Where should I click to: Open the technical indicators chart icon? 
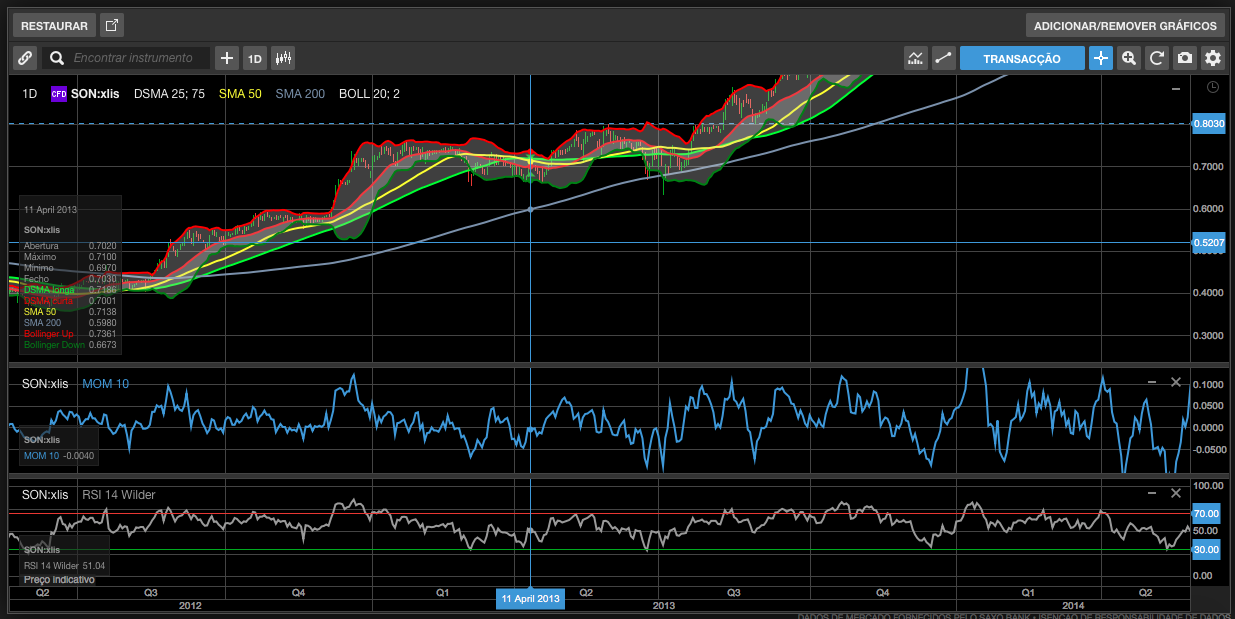click(915, 58)
